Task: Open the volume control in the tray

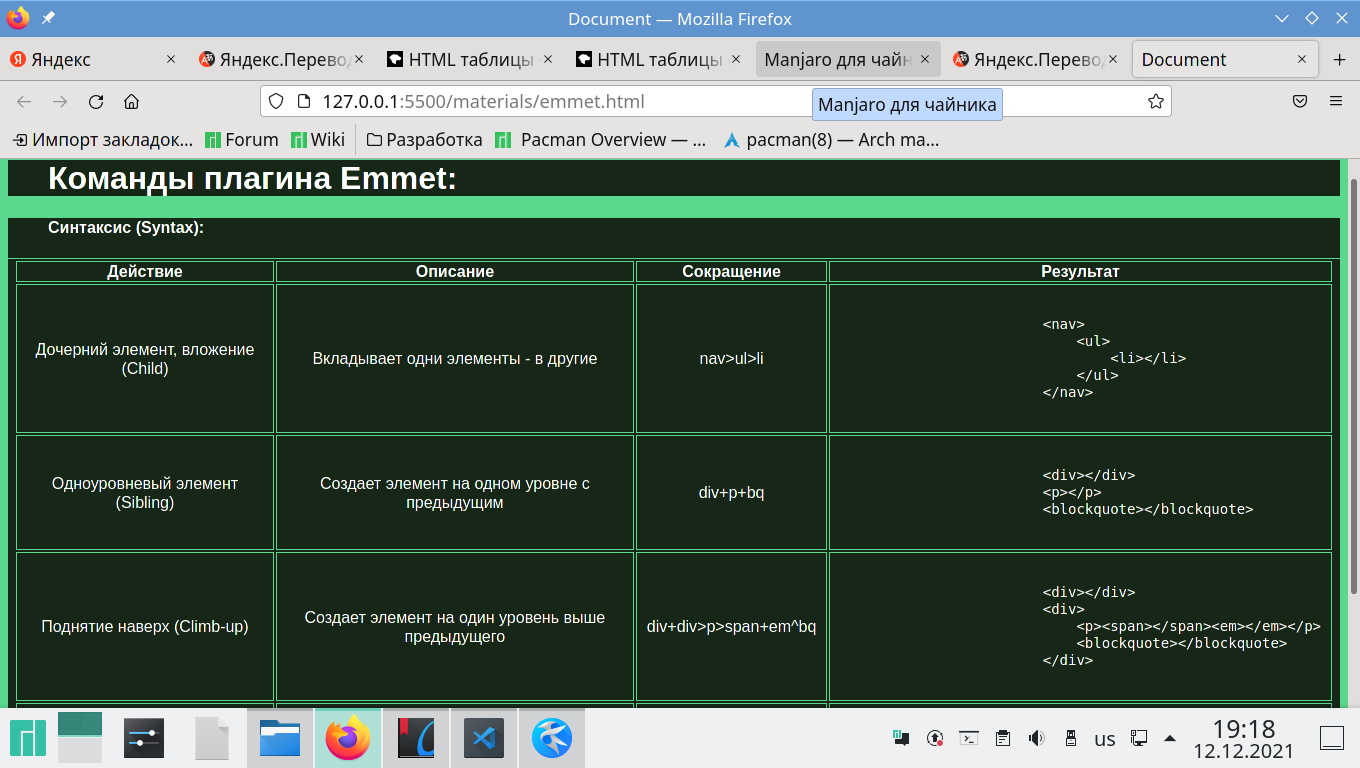Action: pos(1036,738)
